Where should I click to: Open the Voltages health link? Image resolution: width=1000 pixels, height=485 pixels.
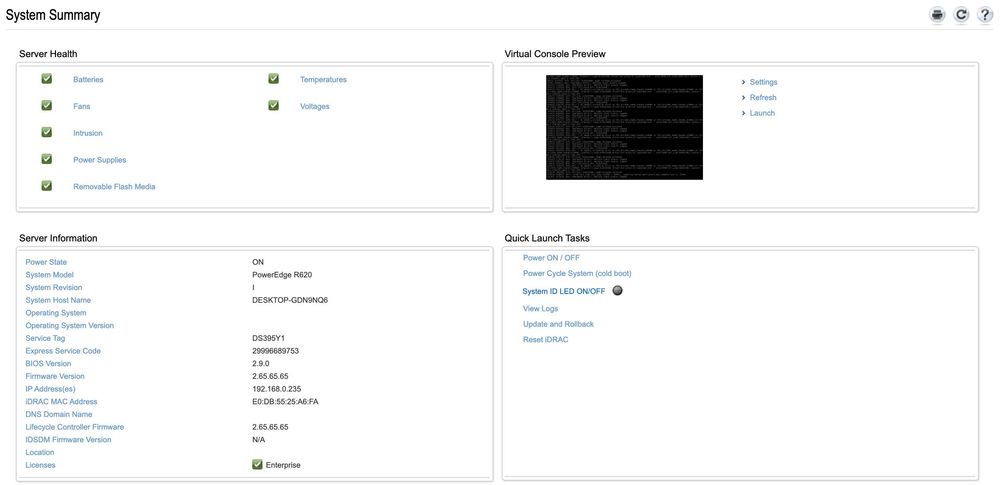pos(315,107)
